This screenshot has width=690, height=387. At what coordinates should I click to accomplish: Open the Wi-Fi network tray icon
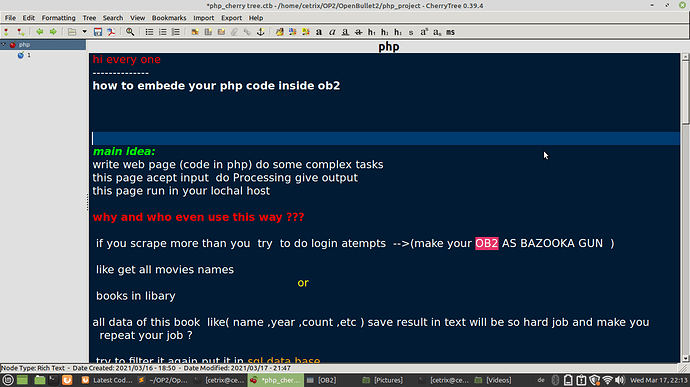[607, 380]
